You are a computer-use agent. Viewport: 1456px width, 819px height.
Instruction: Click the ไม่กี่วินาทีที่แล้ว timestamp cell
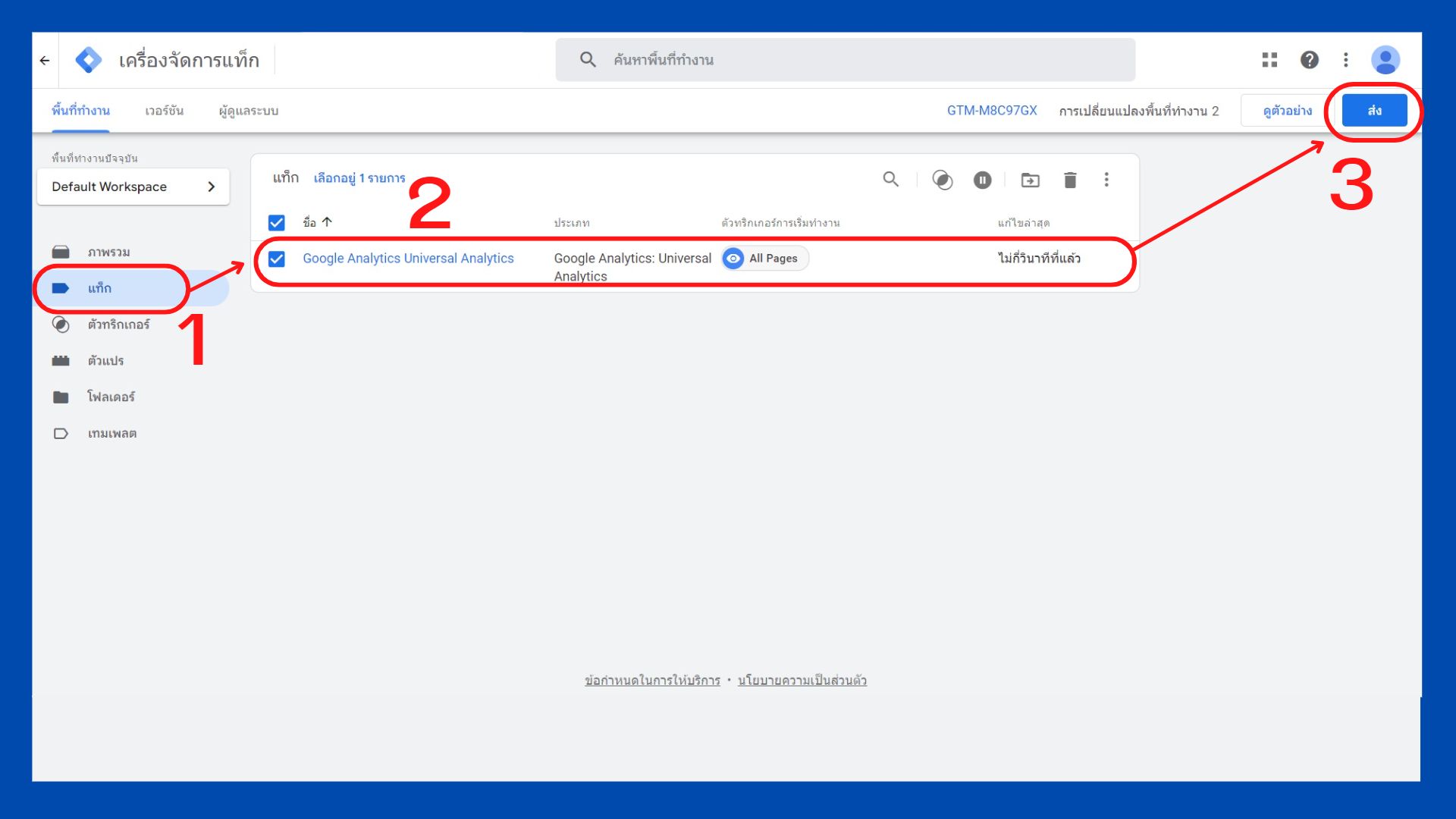click(1039, 259)
